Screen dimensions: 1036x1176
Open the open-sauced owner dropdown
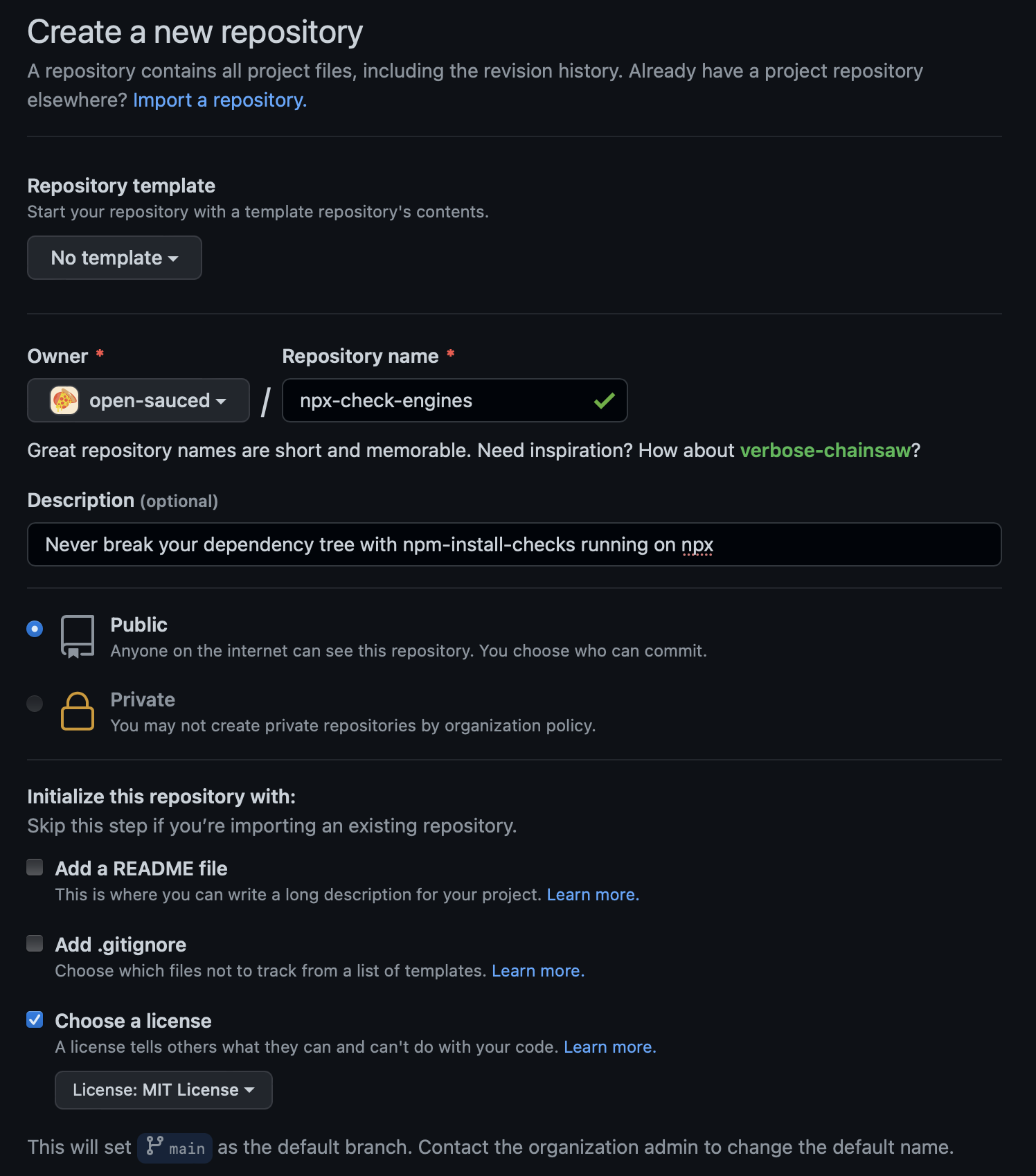[138, 400]
